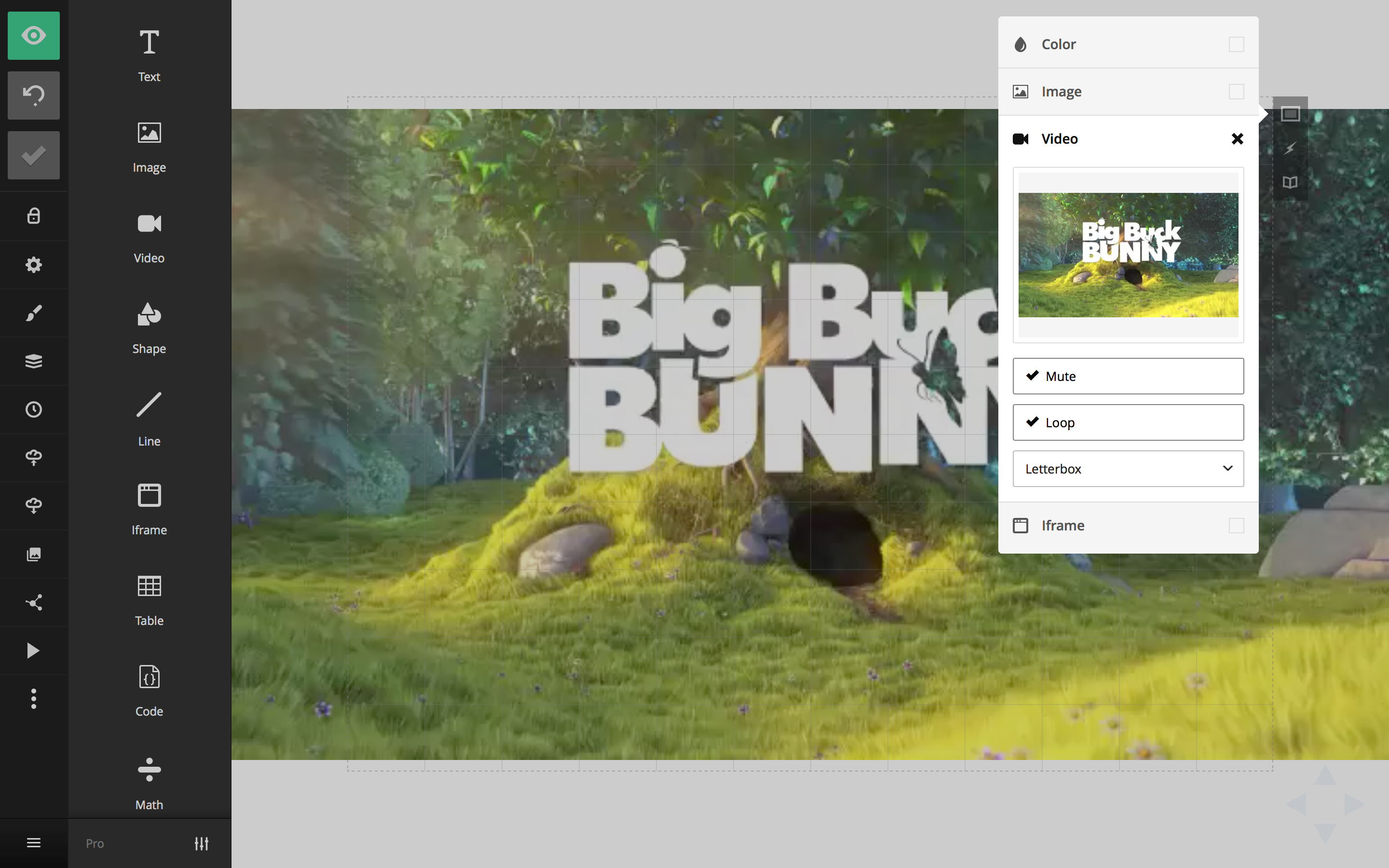Remove the video background with the X
This screenshot has height=868, width=1389.
(x=1238, y=139)
